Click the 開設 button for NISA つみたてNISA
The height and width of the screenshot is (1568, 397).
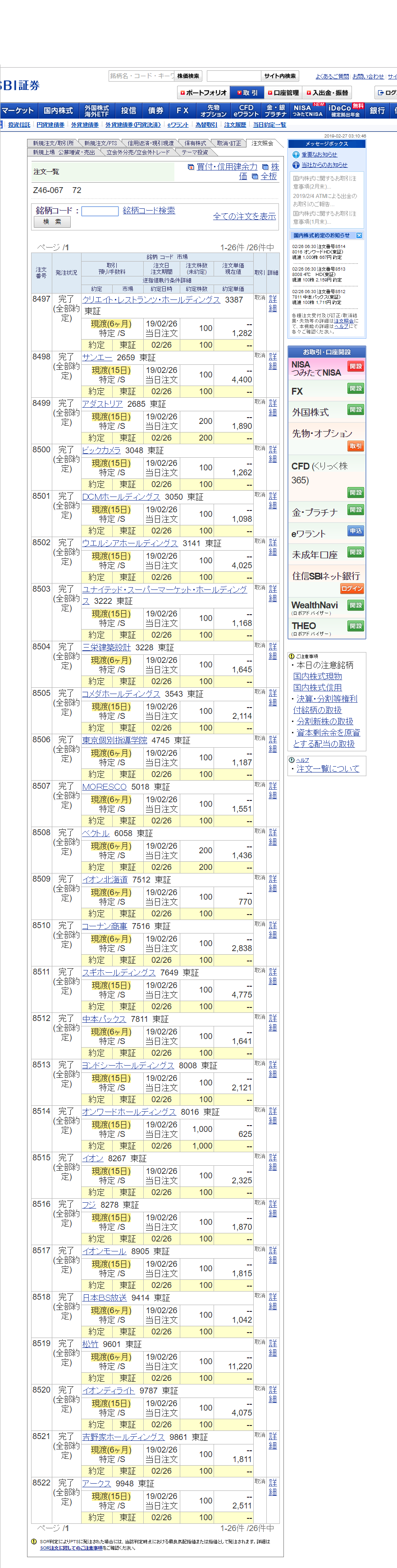coord(356,367)
